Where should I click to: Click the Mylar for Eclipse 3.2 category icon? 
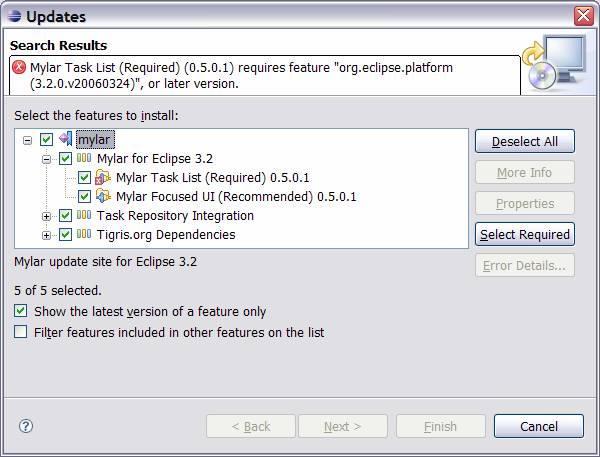[x=84, y=158]
